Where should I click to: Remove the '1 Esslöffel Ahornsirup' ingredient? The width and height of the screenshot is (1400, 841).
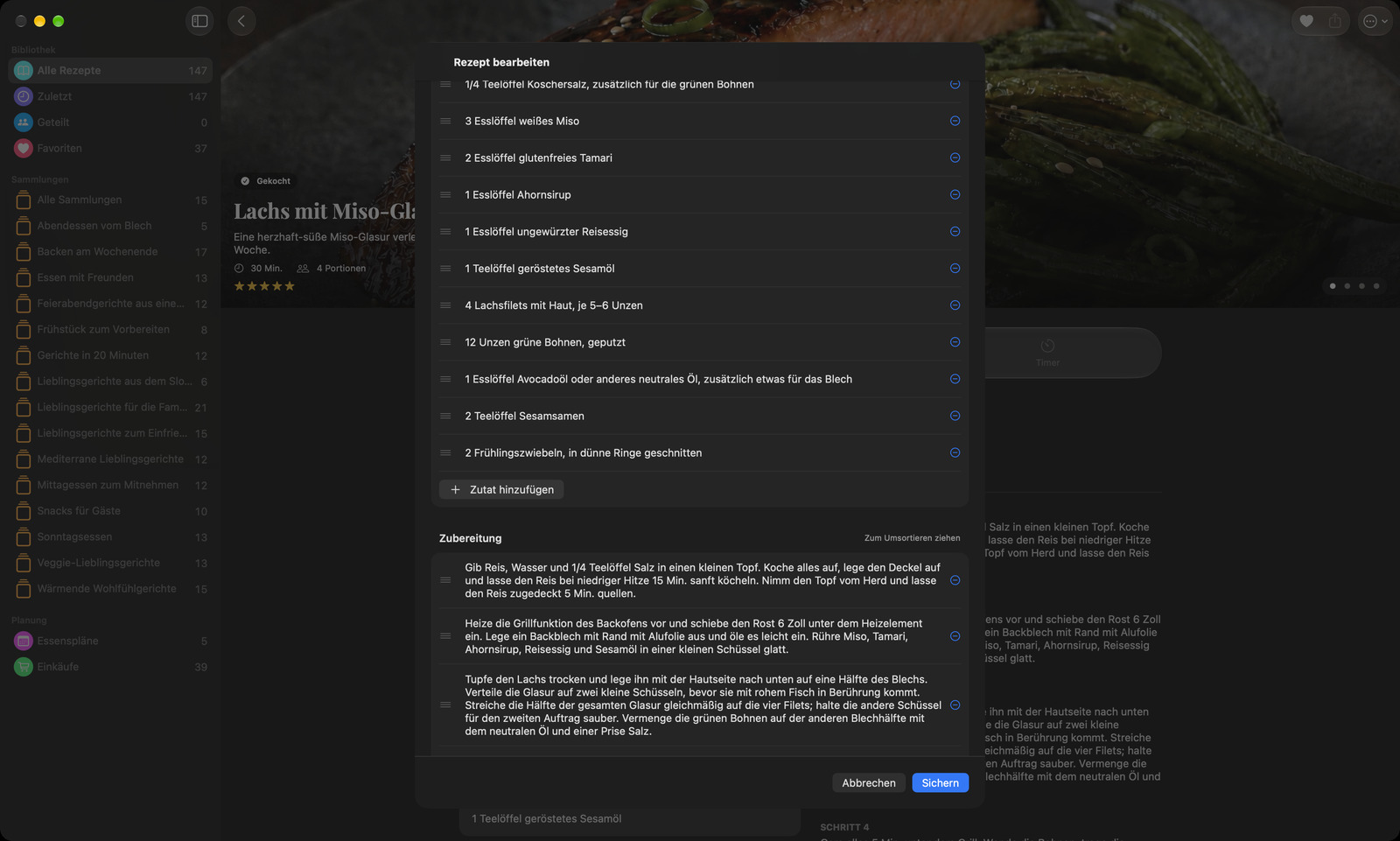(x=955, y=194)
